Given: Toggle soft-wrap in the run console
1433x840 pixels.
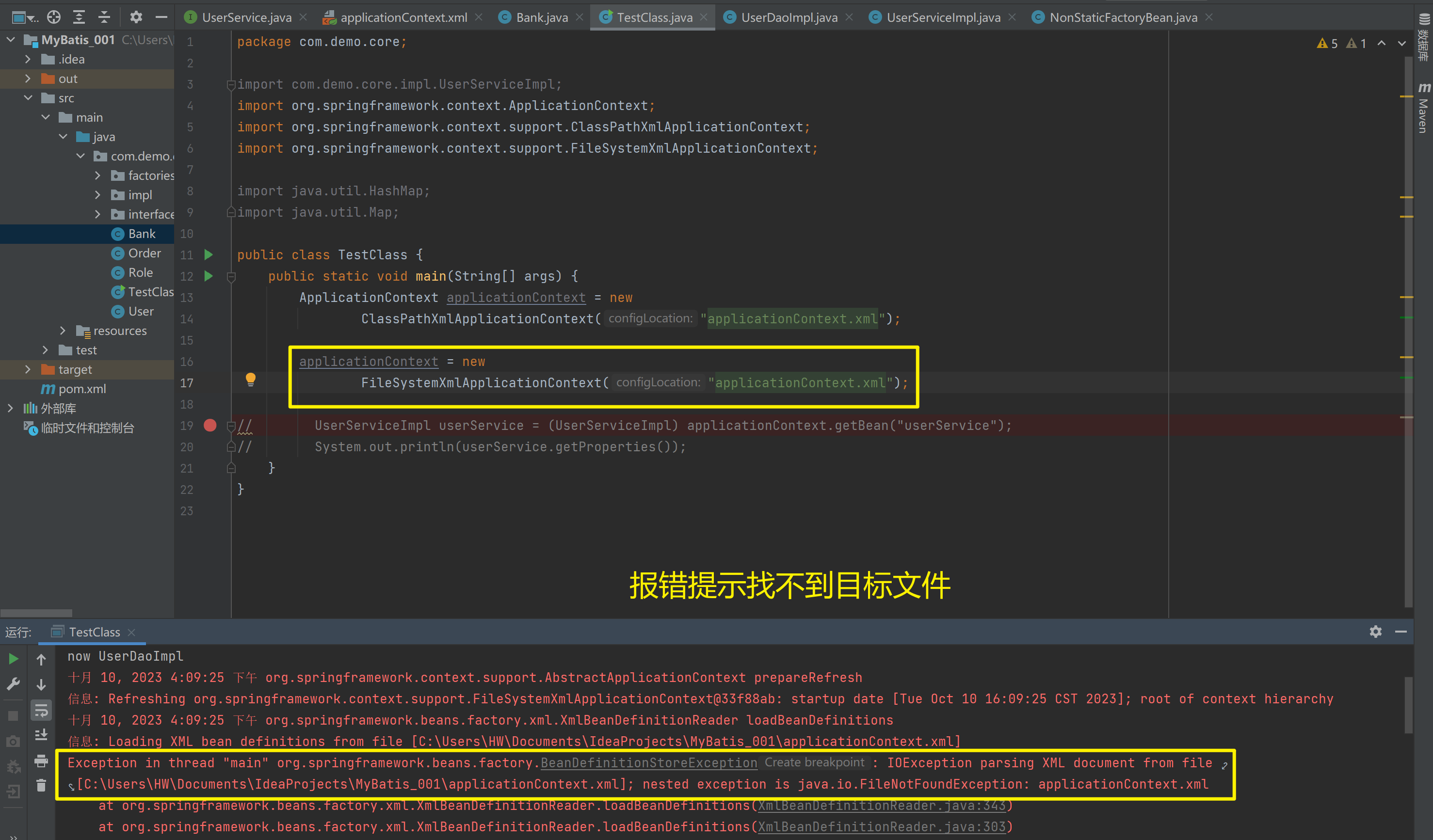Looking at the screenshot, I should click(x=41, y=711).
